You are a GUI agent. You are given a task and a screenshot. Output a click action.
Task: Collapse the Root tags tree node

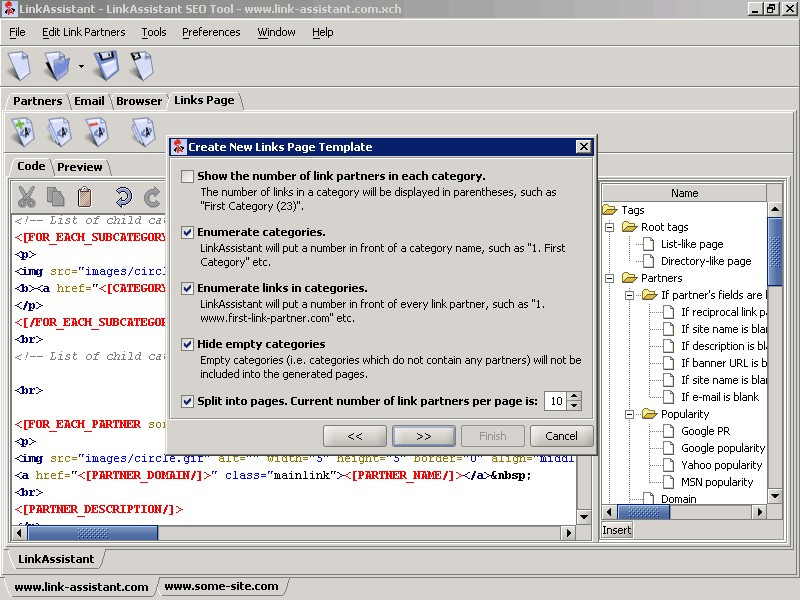click(x=609, y=227)
